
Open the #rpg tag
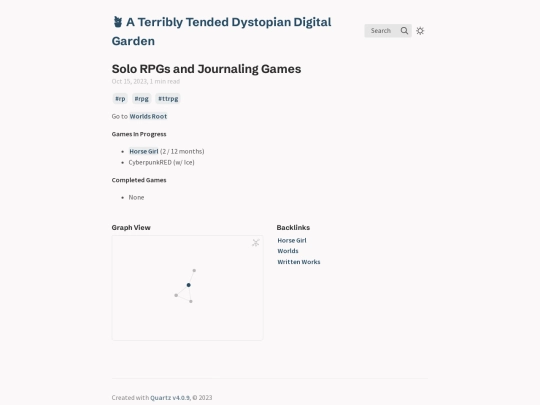(142, 99)
